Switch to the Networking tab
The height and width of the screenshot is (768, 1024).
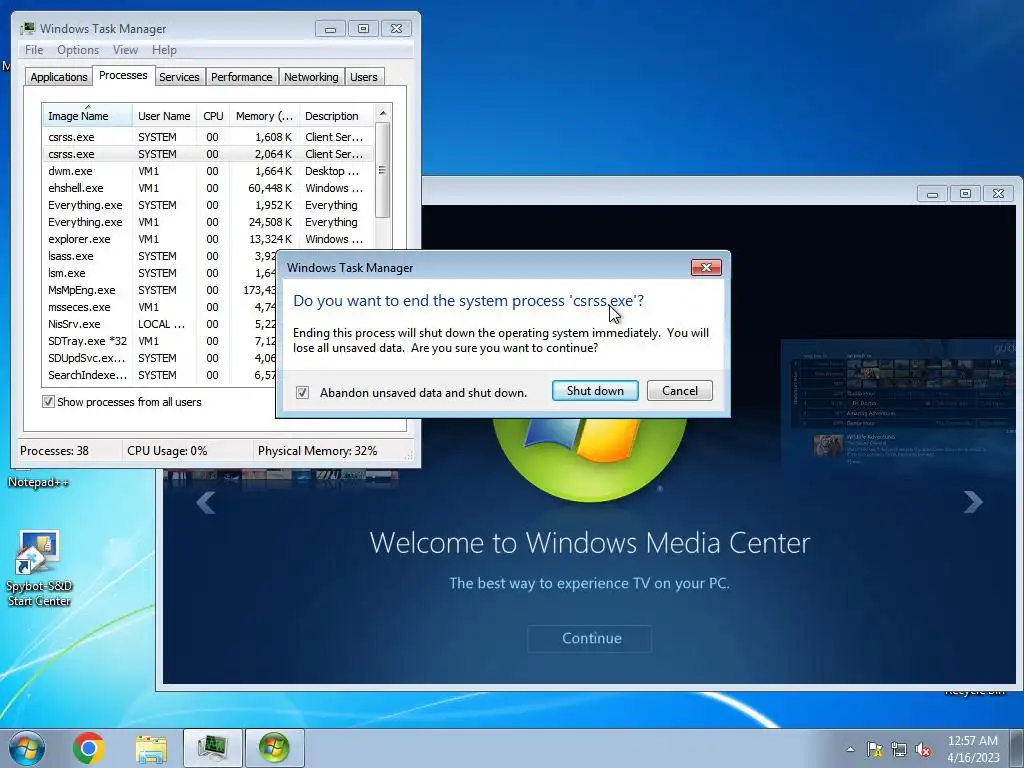pyautogui.click(x=311, y=77)
